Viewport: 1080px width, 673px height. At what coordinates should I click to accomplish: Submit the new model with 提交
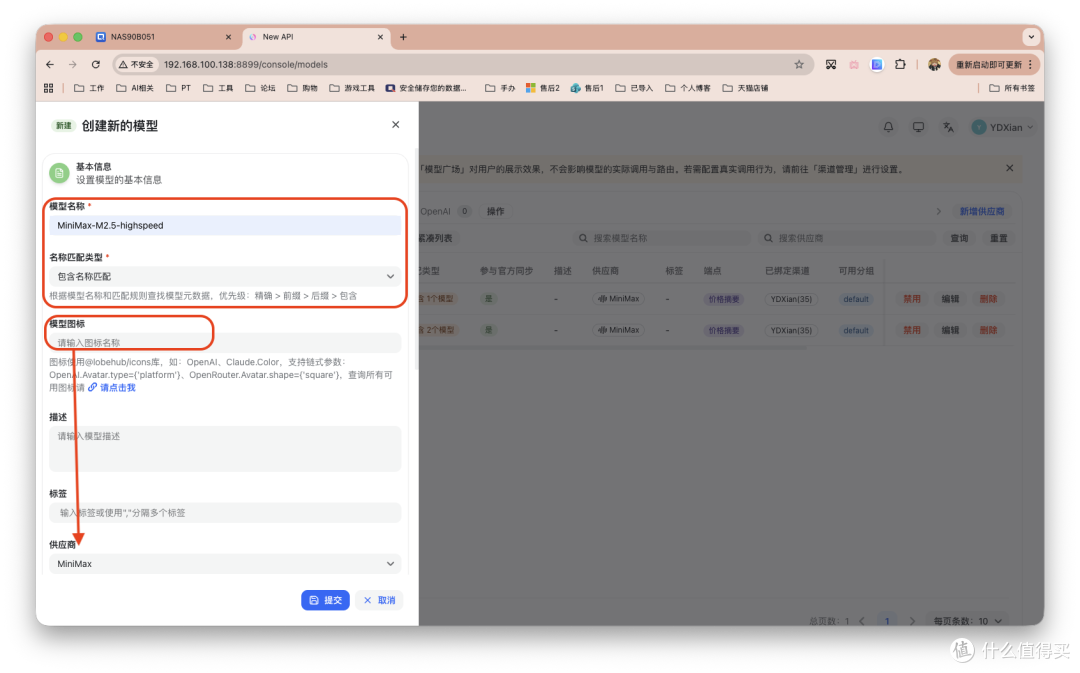[325, 600]
